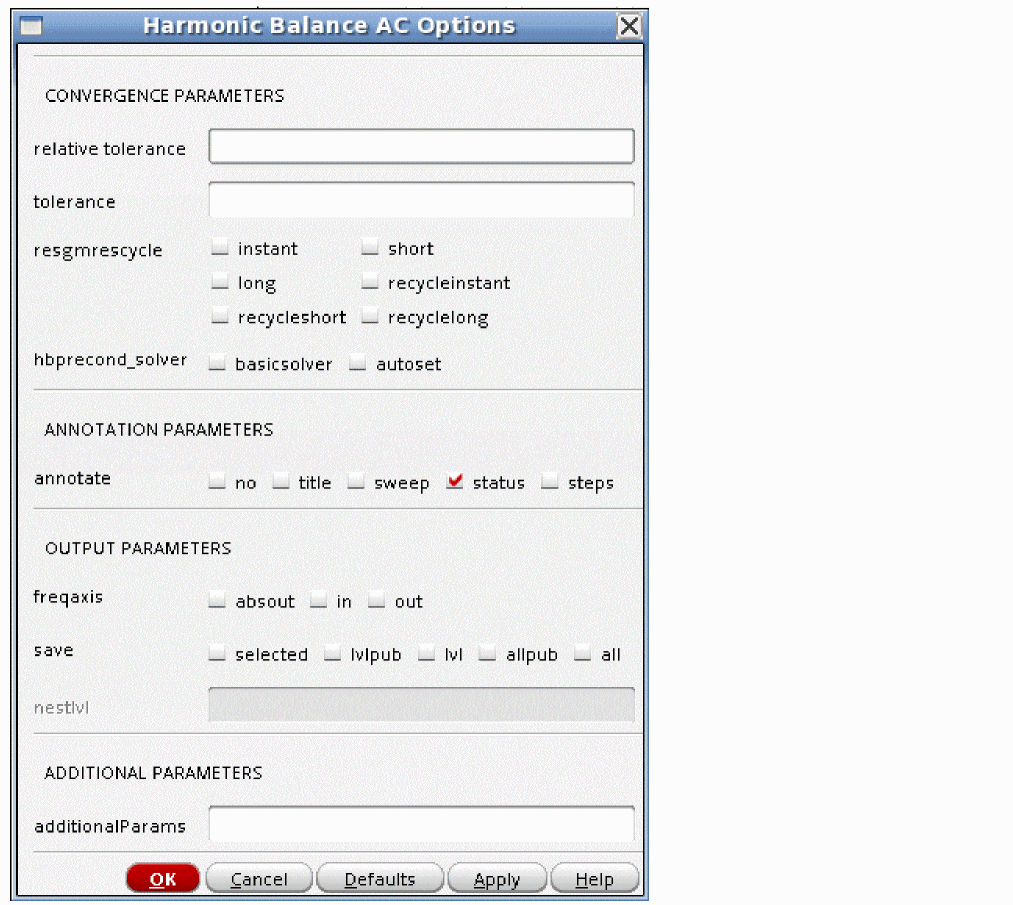Click the ANNOTATION PARAMETERS heading
The height and width of the screenshot is (905, 1013).
tap(159, 430)
